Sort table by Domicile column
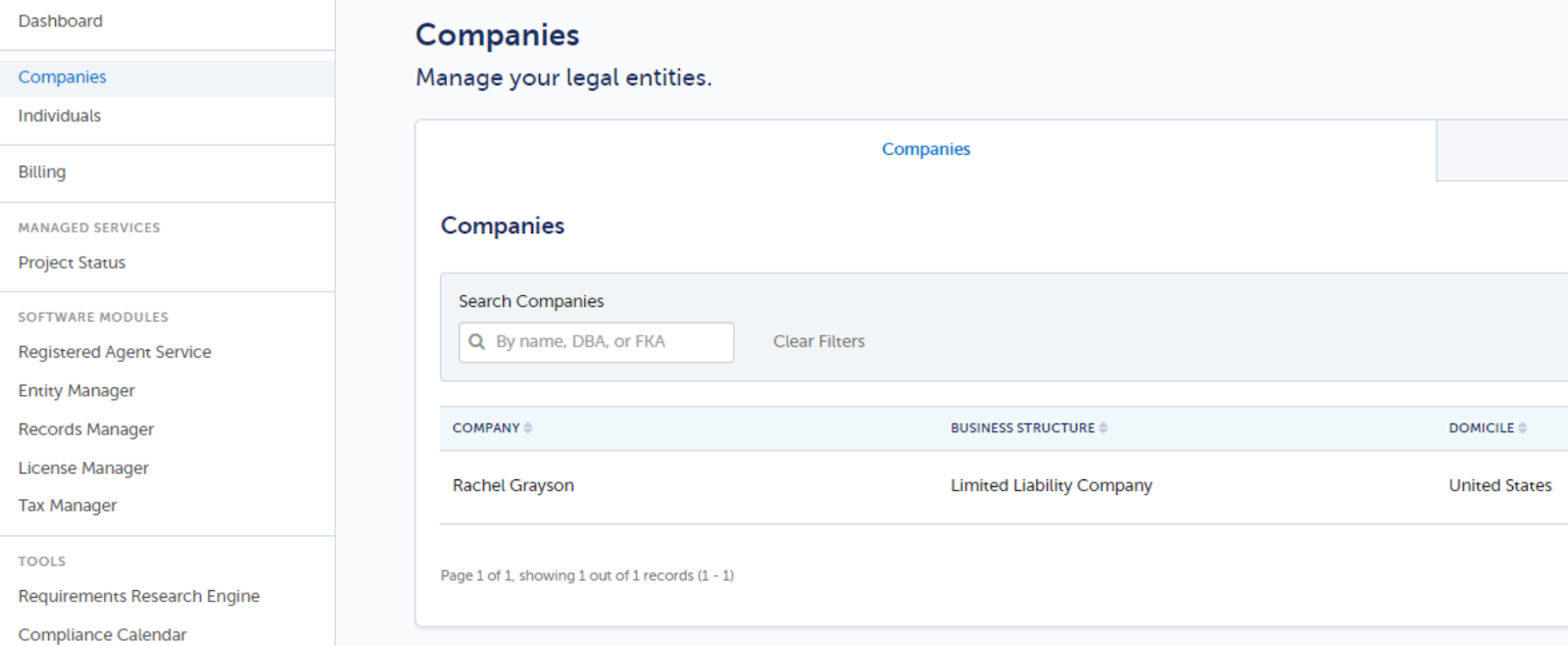Viewport: 1568px width, 646px height. pyautogui.click(x=1523, y=428)
